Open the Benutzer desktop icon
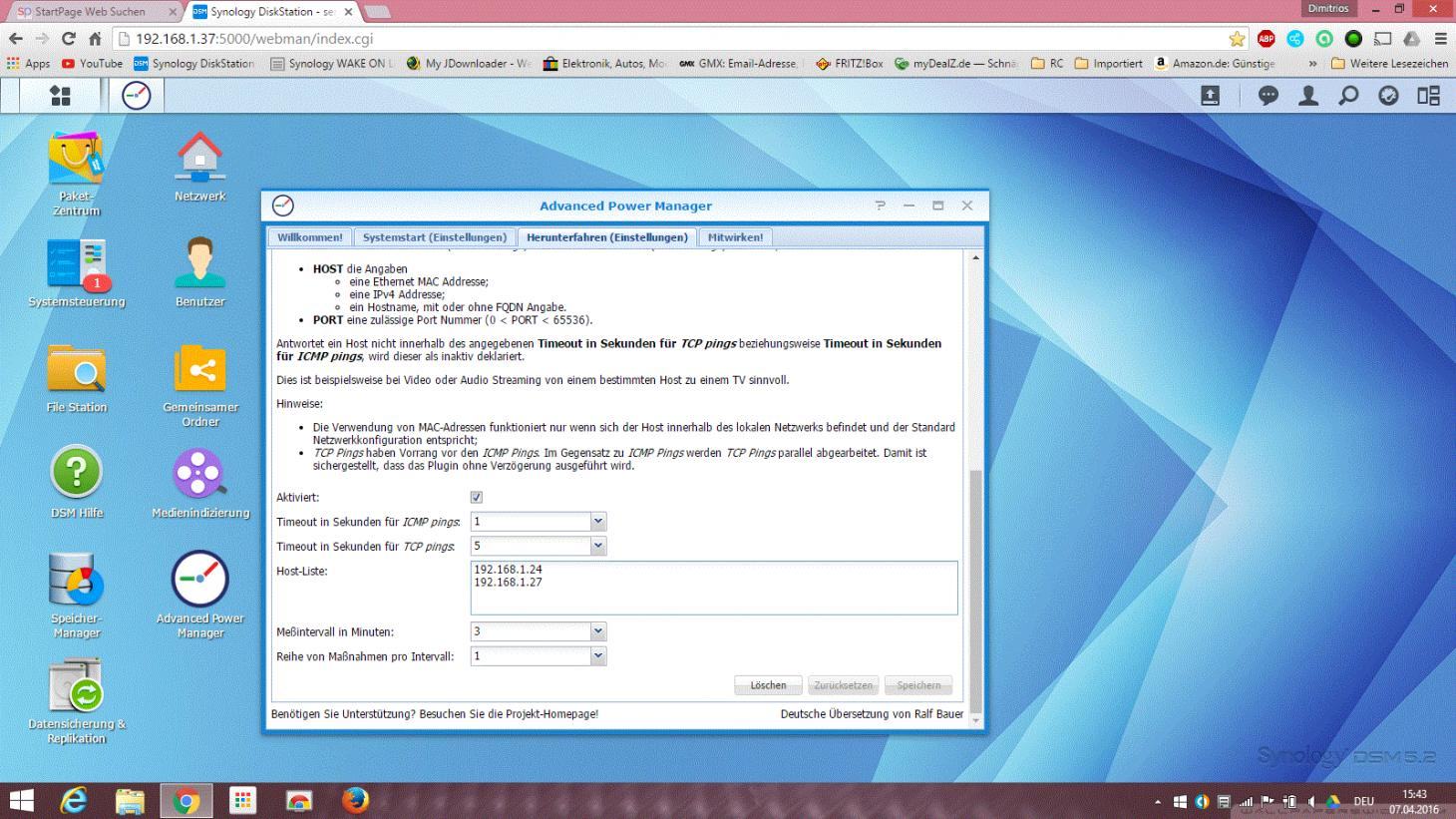1456x819 pixels. 200,272
